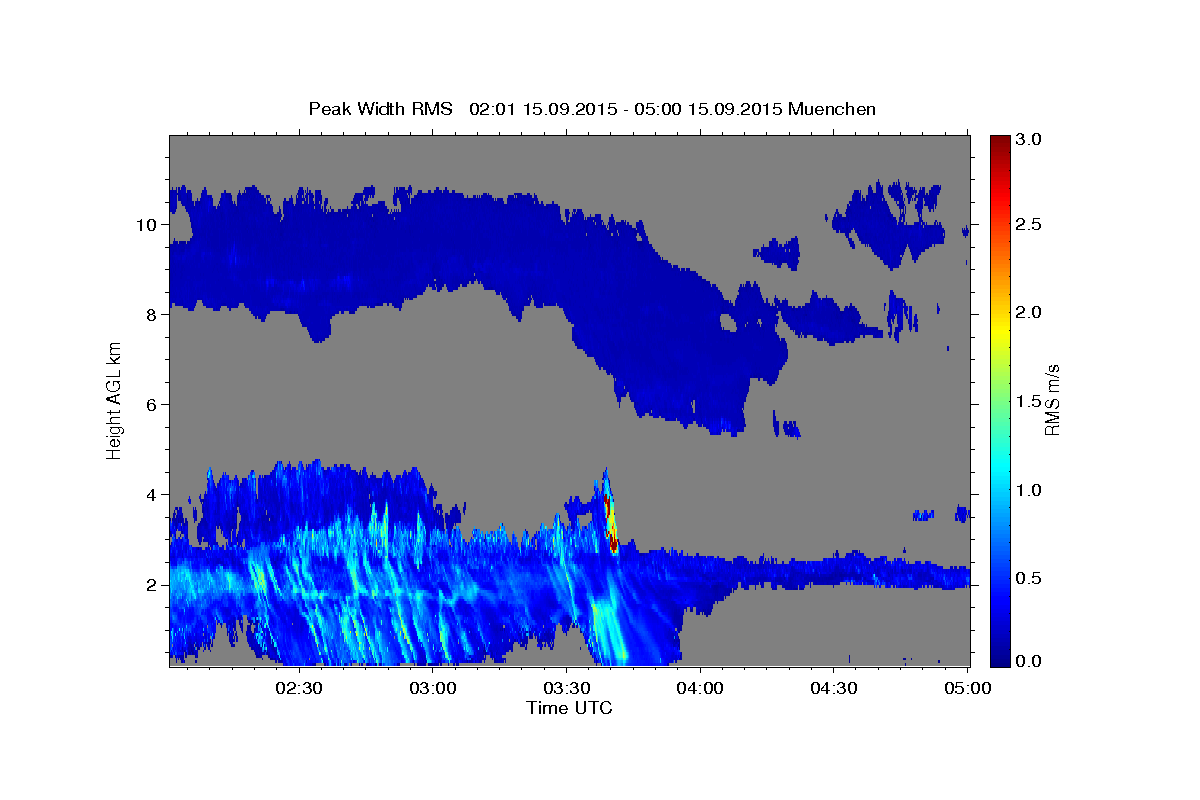Image resolution: width=1200 pixels, height=800 pixels.
Task: Click the plot title 'Peak Width RMS'
Action: (380, 108)
